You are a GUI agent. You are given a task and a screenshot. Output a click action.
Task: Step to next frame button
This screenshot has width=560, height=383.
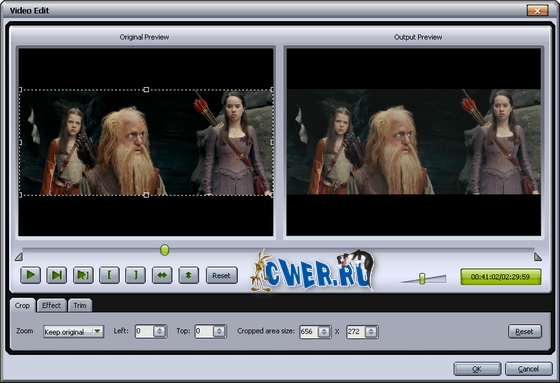click(56, 275)
